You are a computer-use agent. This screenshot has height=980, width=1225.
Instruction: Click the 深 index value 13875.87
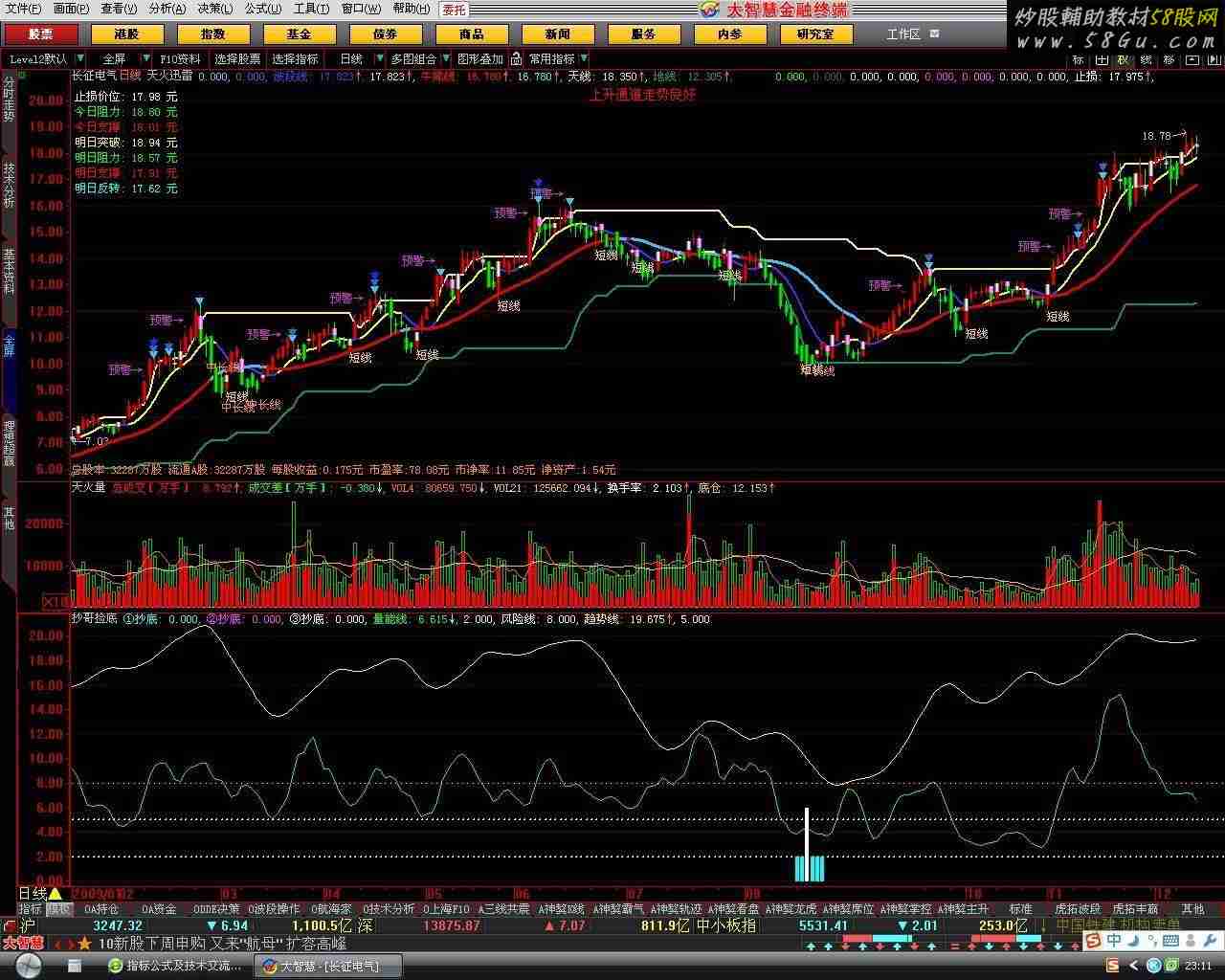click(x=450, y=925)
